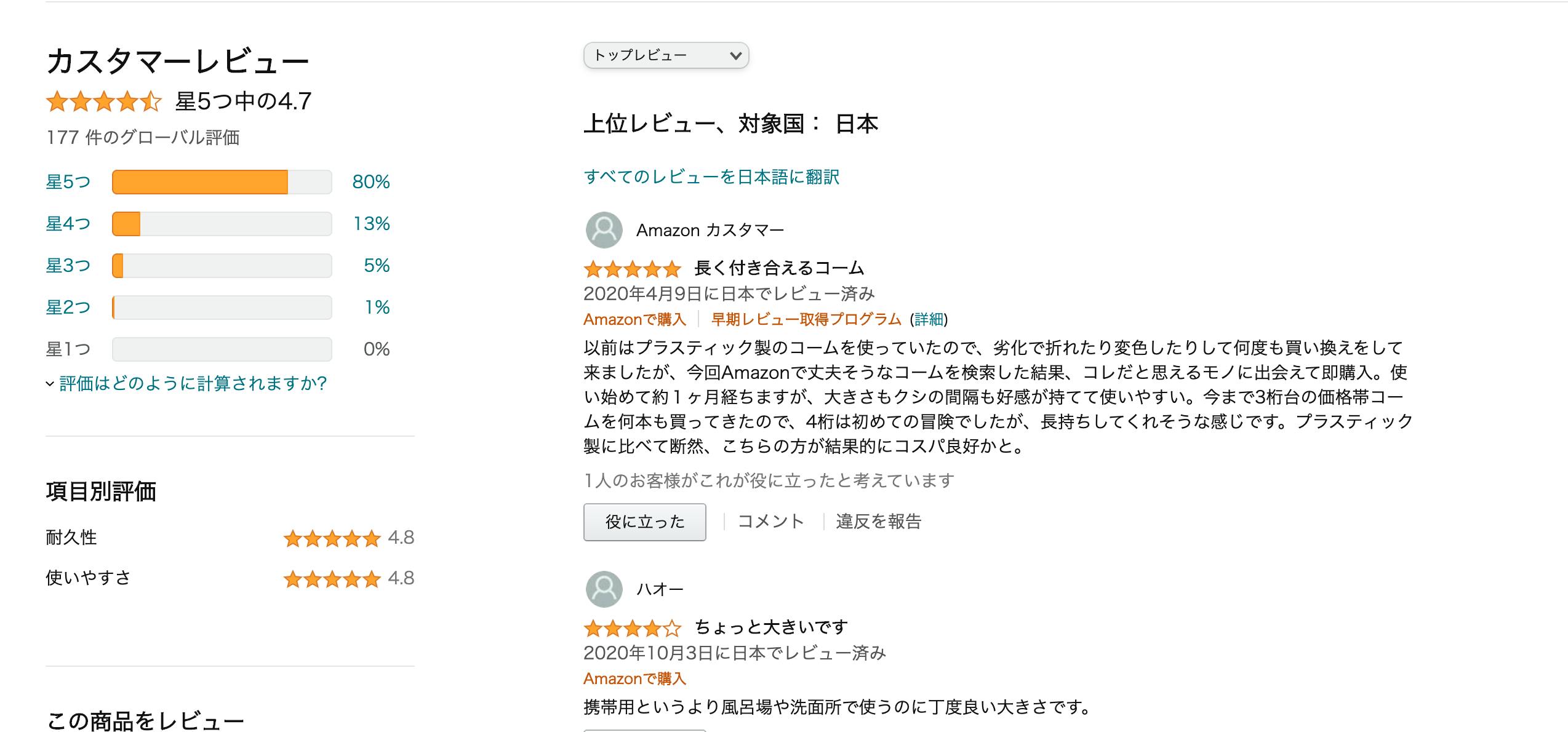Click the 耐久性 star rating icons
The height and width of the screenshot is (732, 1568).
point(332,539)
